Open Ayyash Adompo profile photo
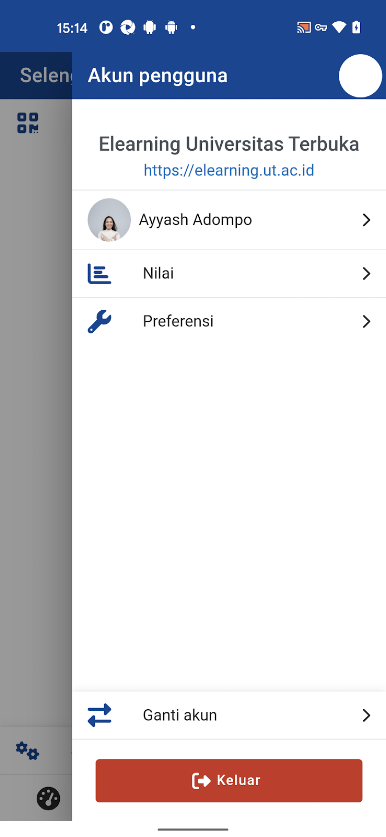 (x=109, y=220)
